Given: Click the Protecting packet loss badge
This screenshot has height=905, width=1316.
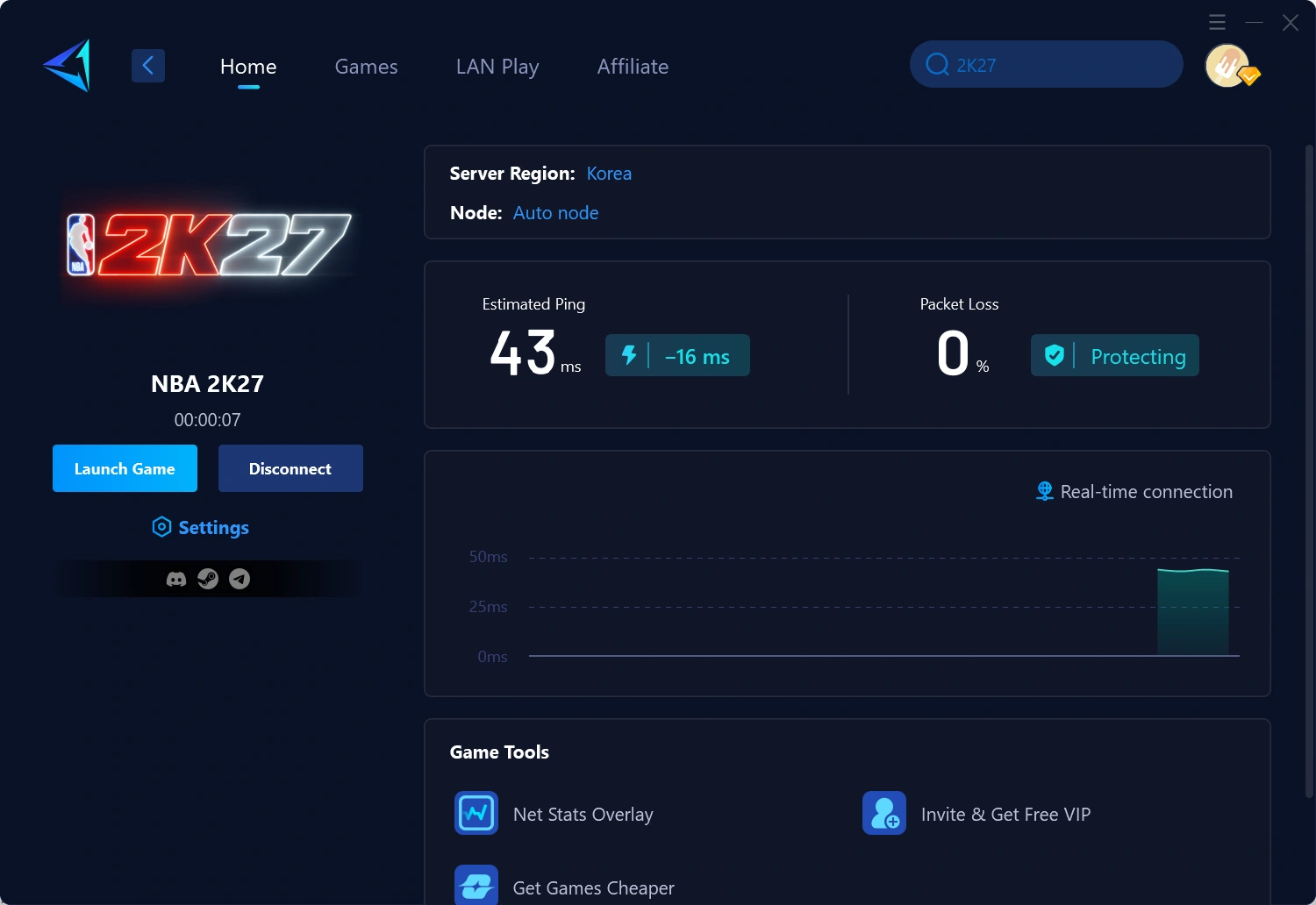Looking at the screenshot, I should click(1114, 355).
